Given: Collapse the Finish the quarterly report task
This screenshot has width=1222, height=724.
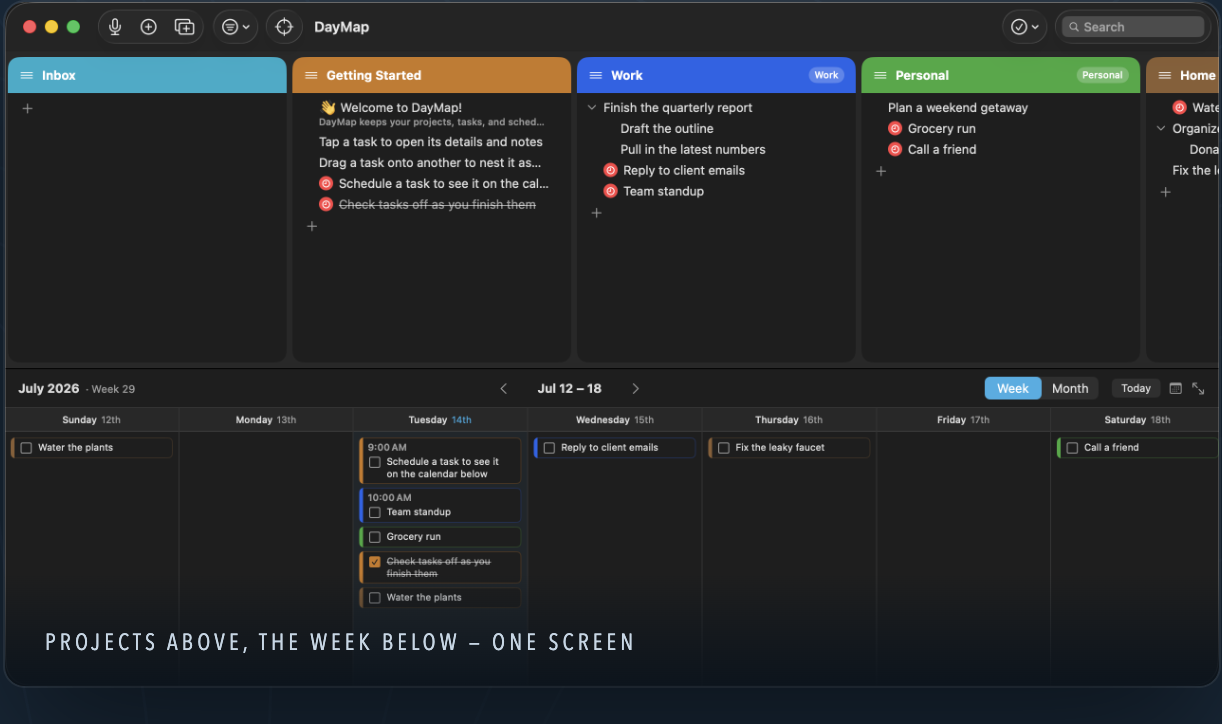Looking at the screenshot, I should (x=592, y=107).
